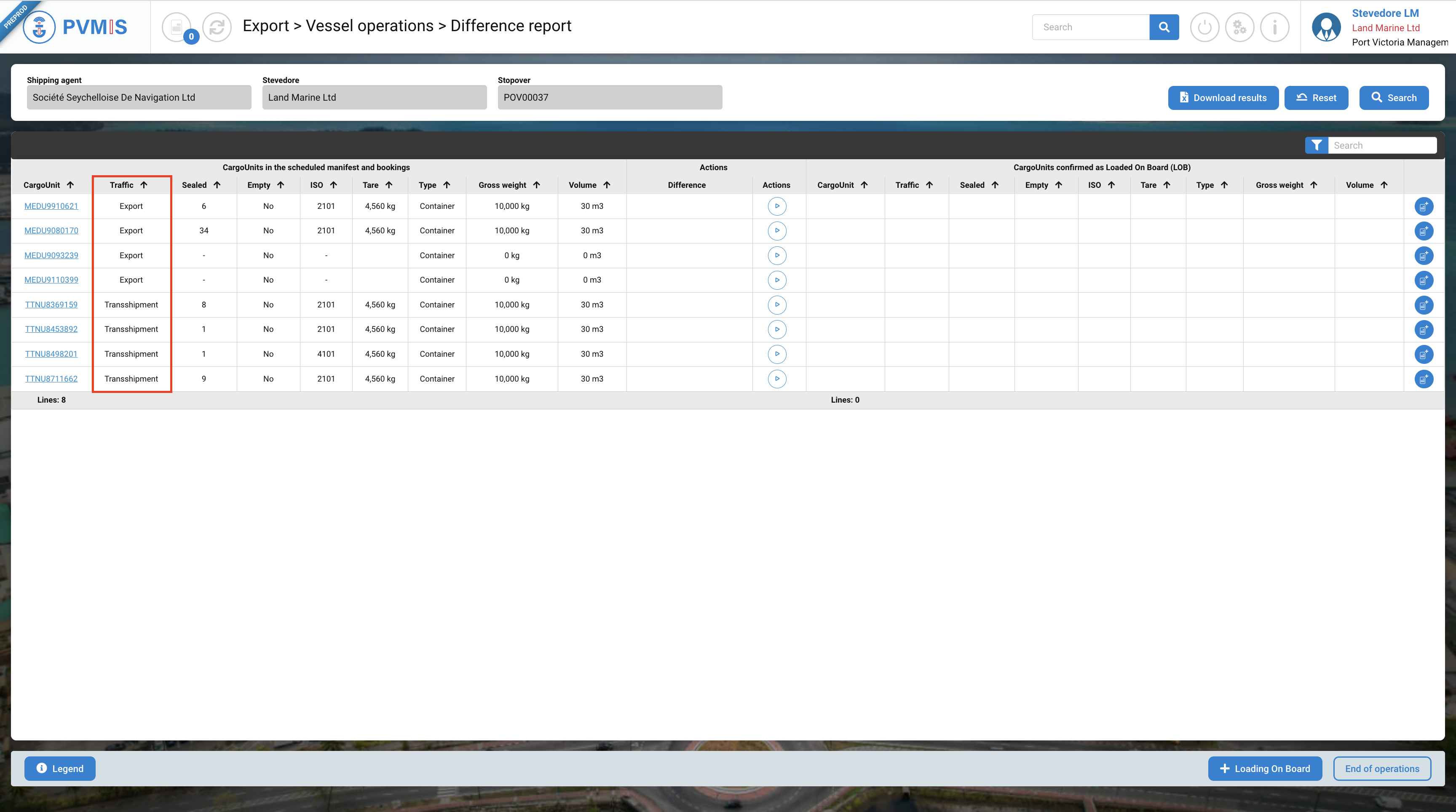The width and height of the screenshot is (1456, 812).
Task: Click the blue header search magnifier
Action: click(x=1164, y=27)
